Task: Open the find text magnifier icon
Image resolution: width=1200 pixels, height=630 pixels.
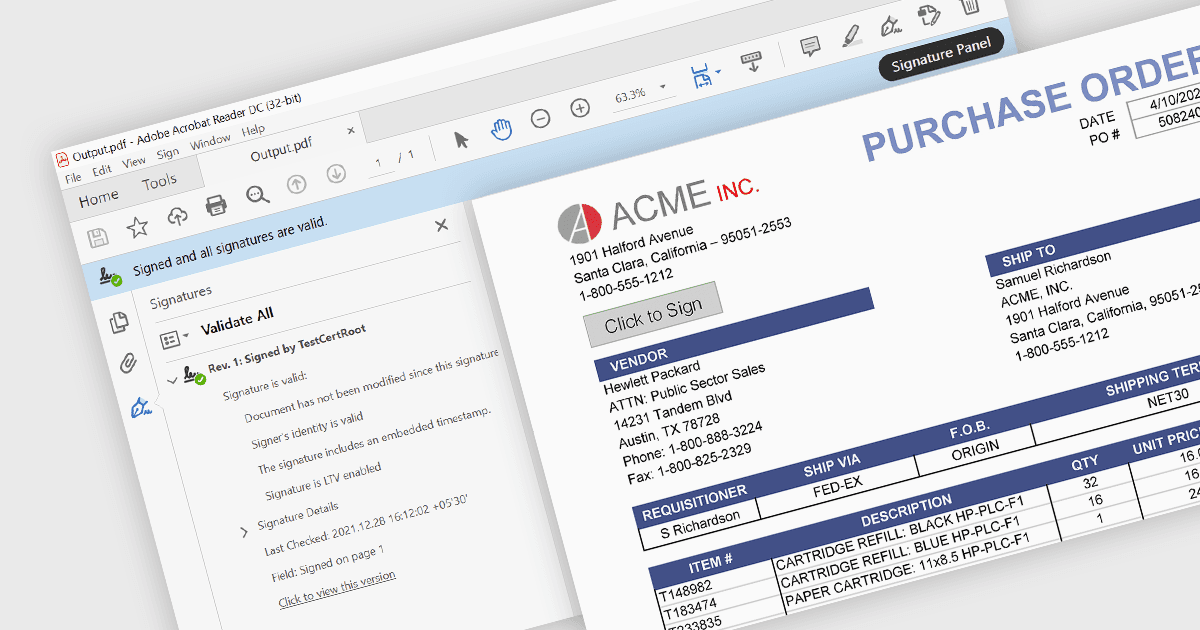Action: click(x=258, y=195)
